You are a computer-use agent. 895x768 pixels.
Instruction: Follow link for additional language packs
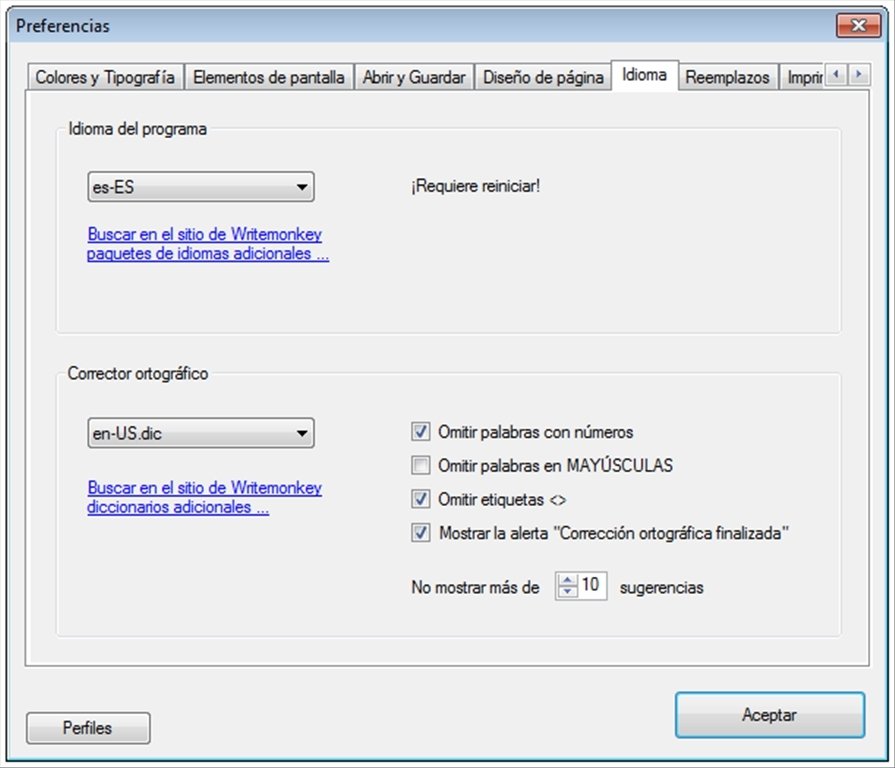pyautogui.click(x=208, y=244)
